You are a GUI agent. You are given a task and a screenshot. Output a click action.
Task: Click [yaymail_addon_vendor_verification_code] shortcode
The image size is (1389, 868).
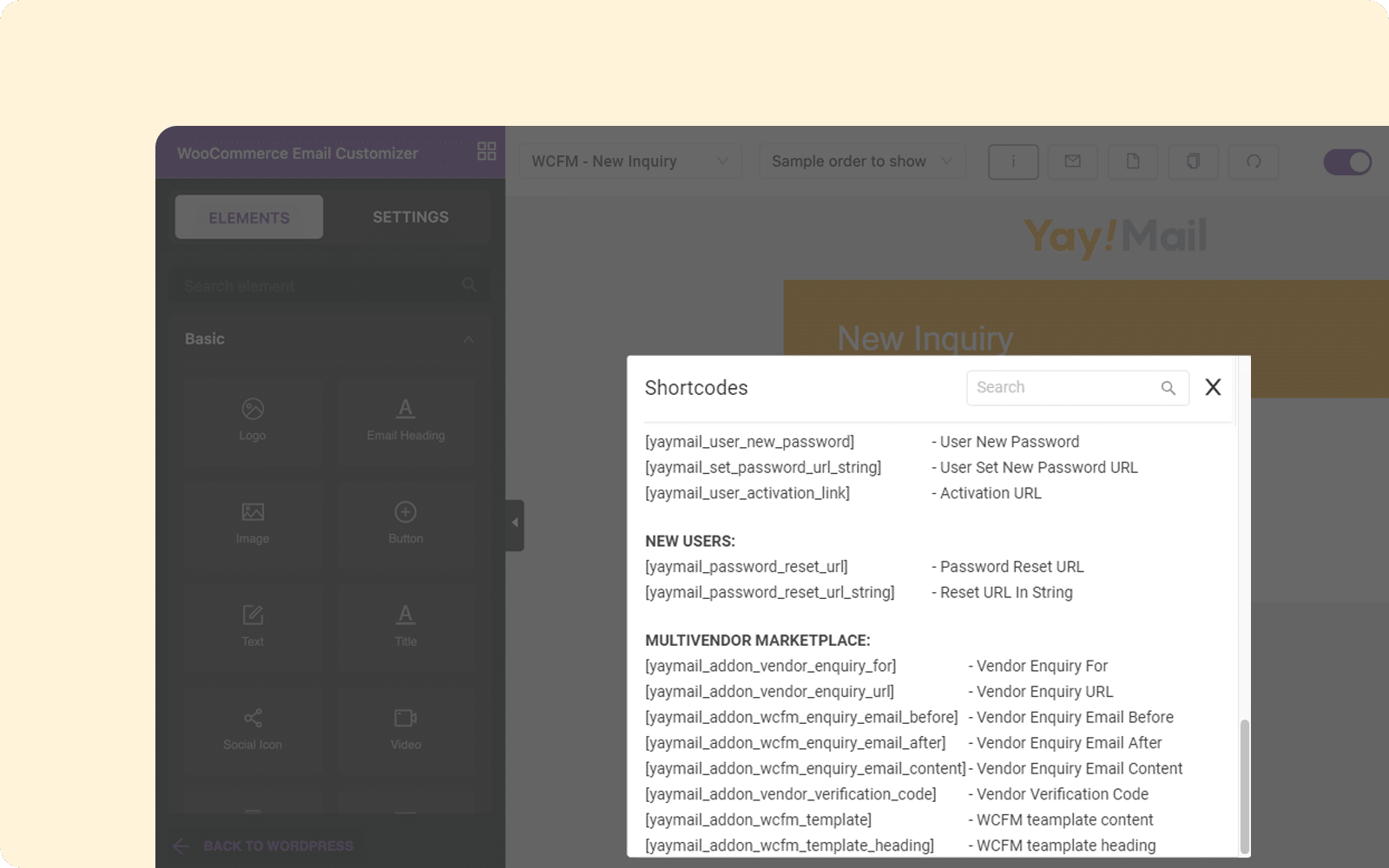tap(791, 794)
